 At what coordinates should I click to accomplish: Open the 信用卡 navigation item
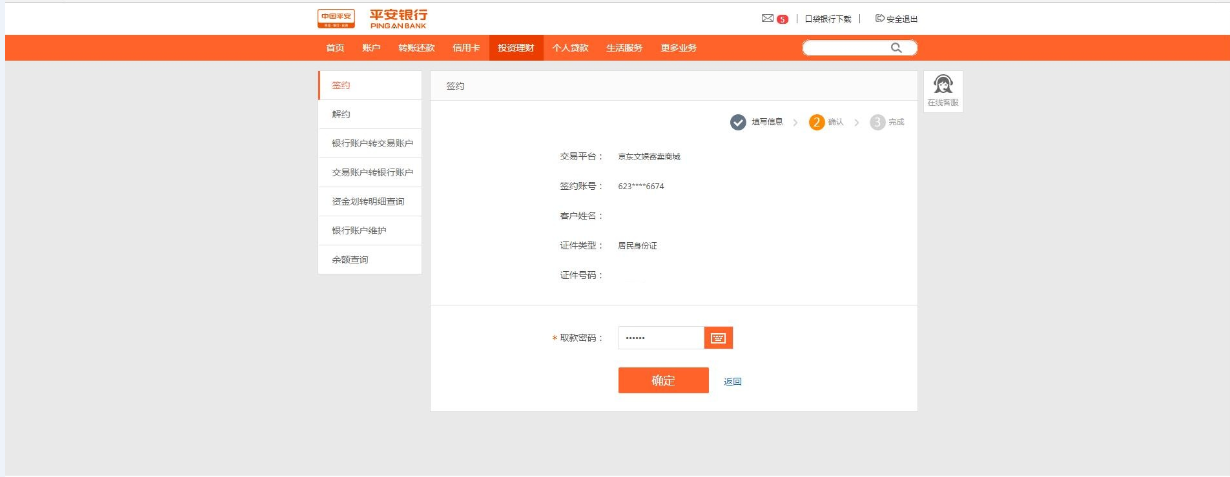tap(466, 48)
